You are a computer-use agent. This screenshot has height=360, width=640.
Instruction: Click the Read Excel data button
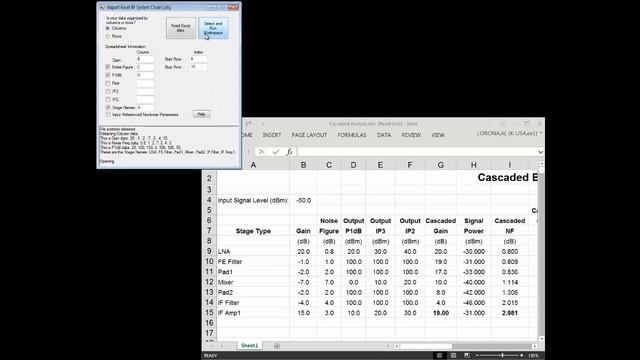[181, 28]
